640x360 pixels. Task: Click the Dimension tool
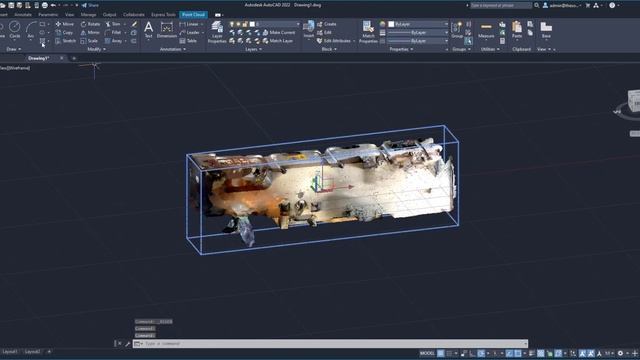pyautogui.click(x=167, y=30)
